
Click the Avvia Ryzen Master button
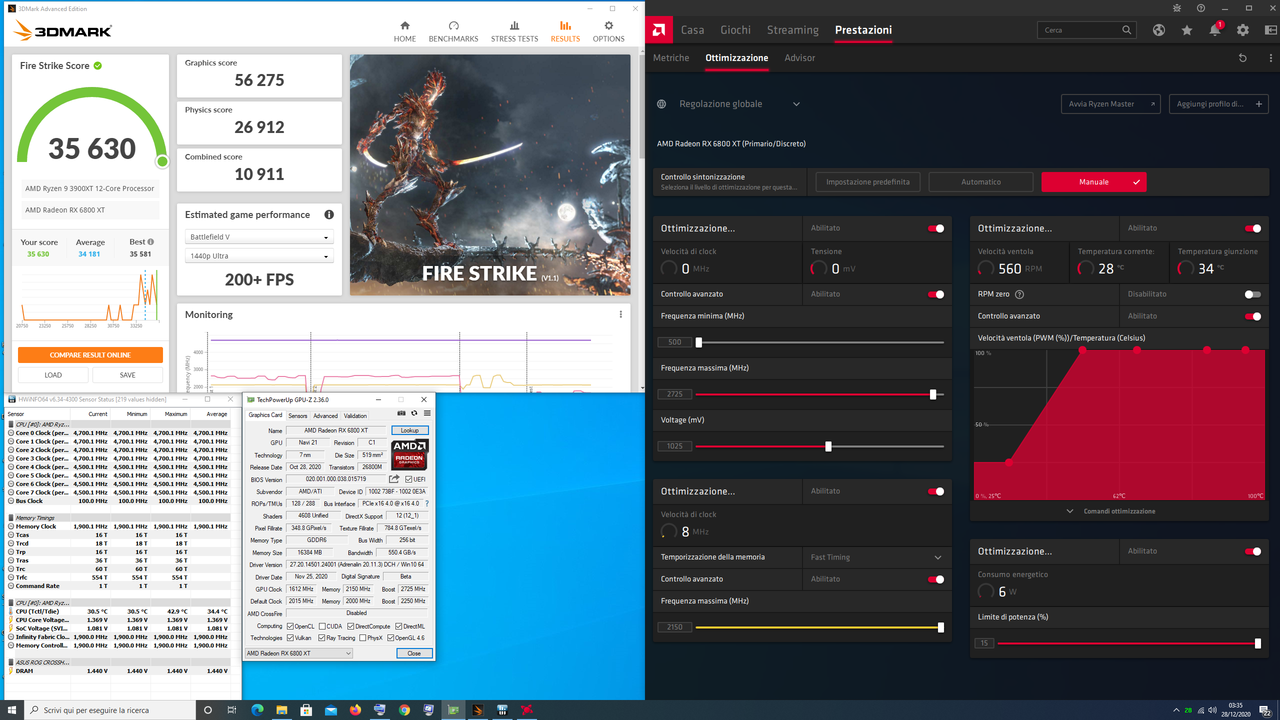pyautogui.click(x=1110, y=103)
